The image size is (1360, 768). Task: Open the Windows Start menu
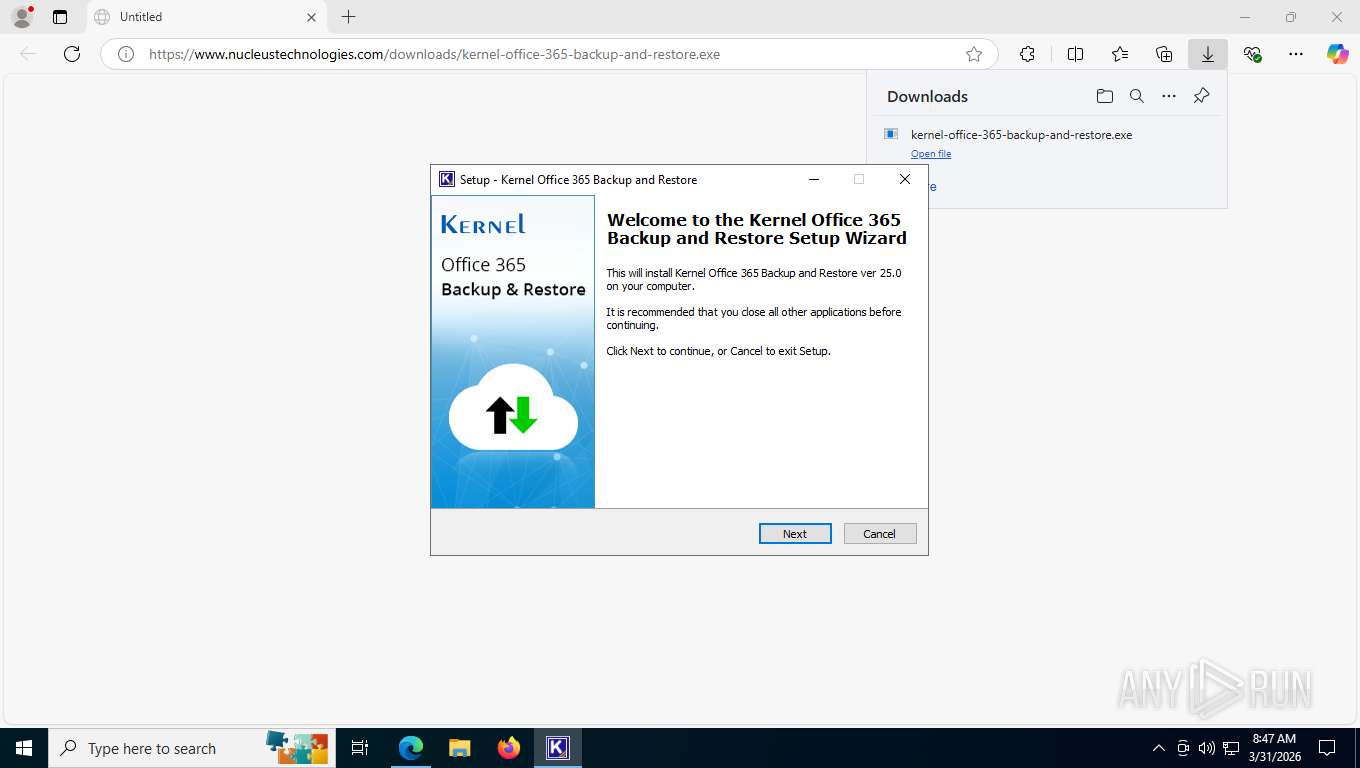pyautogui.click(x=24, y=748)
